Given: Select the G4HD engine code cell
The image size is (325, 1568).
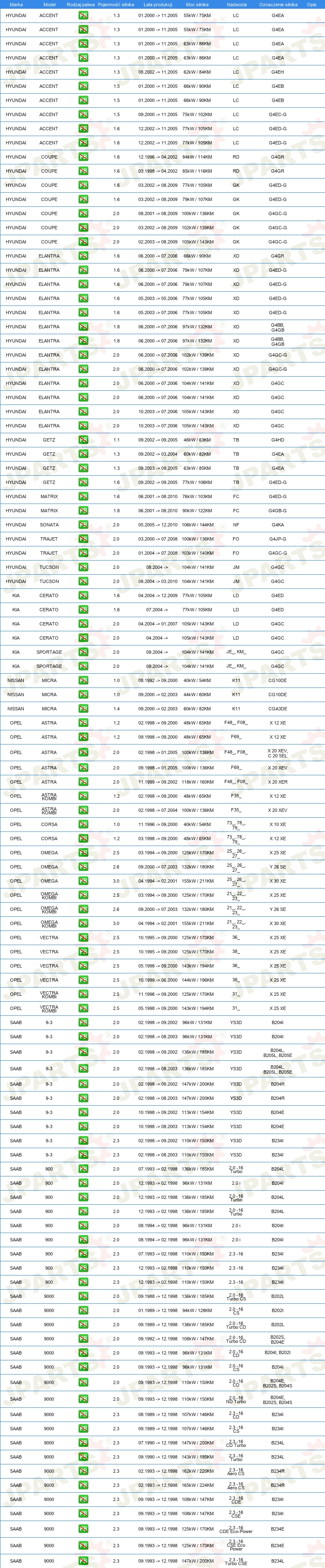Looking at the screenshot, I should 278,439.
